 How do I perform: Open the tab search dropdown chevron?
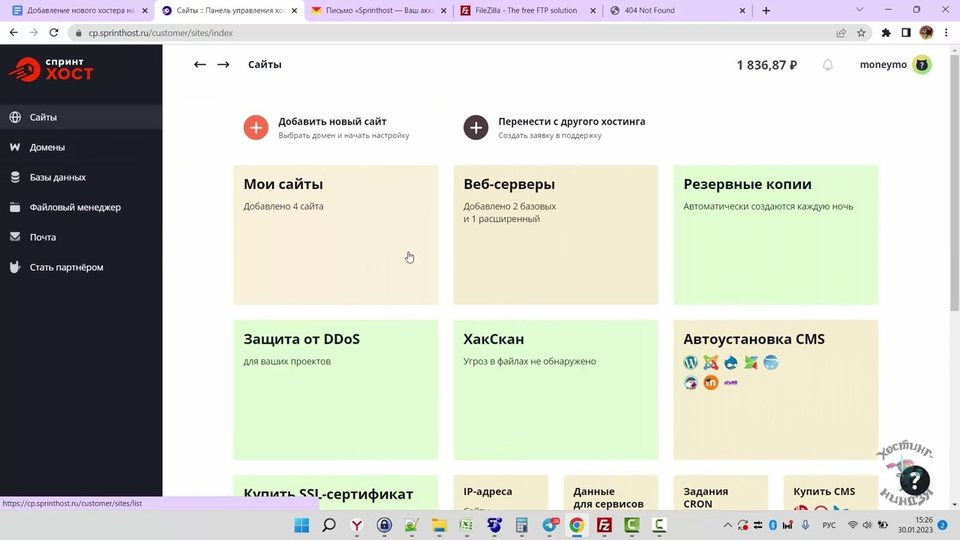click(859, 10)
